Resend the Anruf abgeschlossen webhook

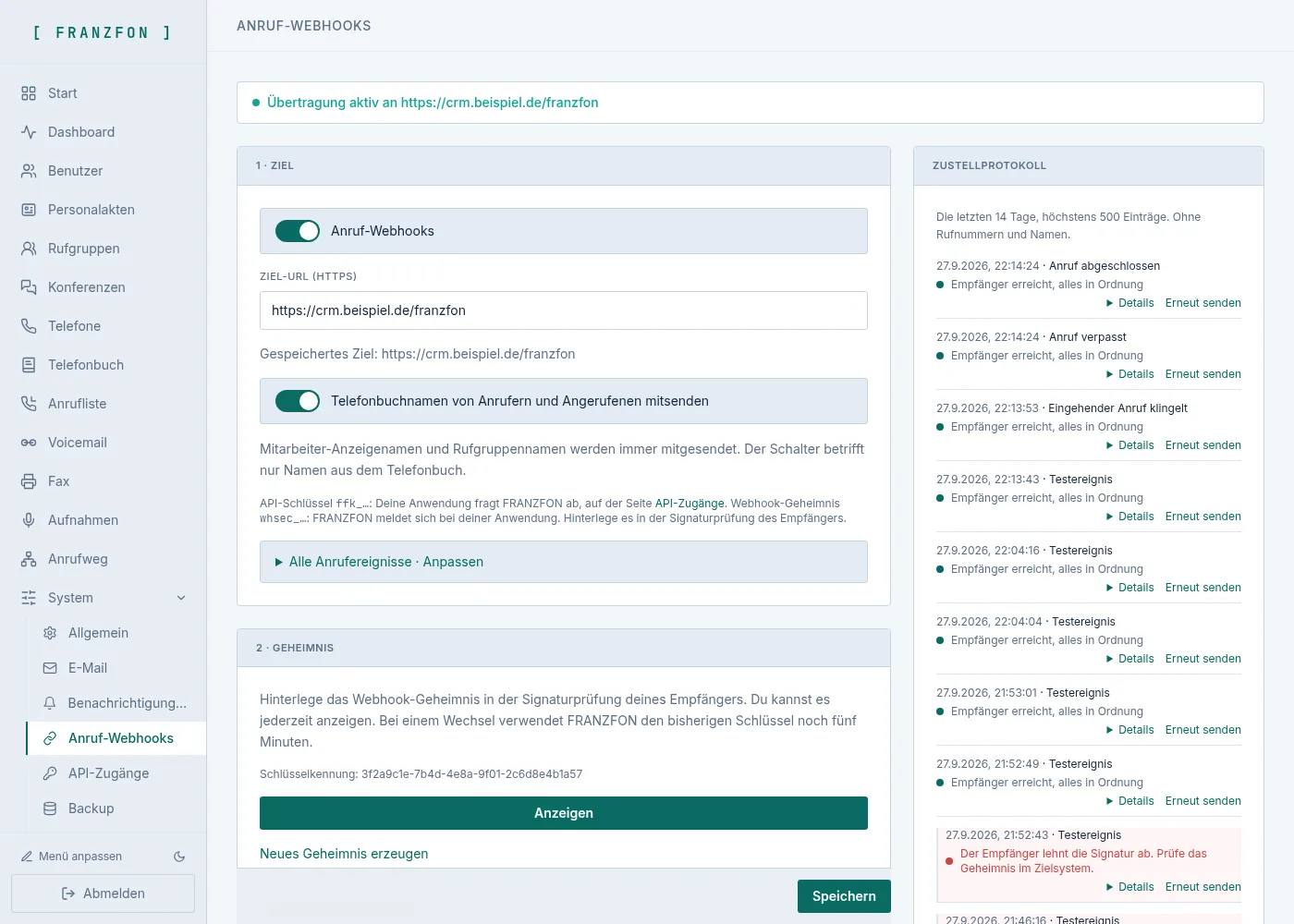coord(1203,303)
